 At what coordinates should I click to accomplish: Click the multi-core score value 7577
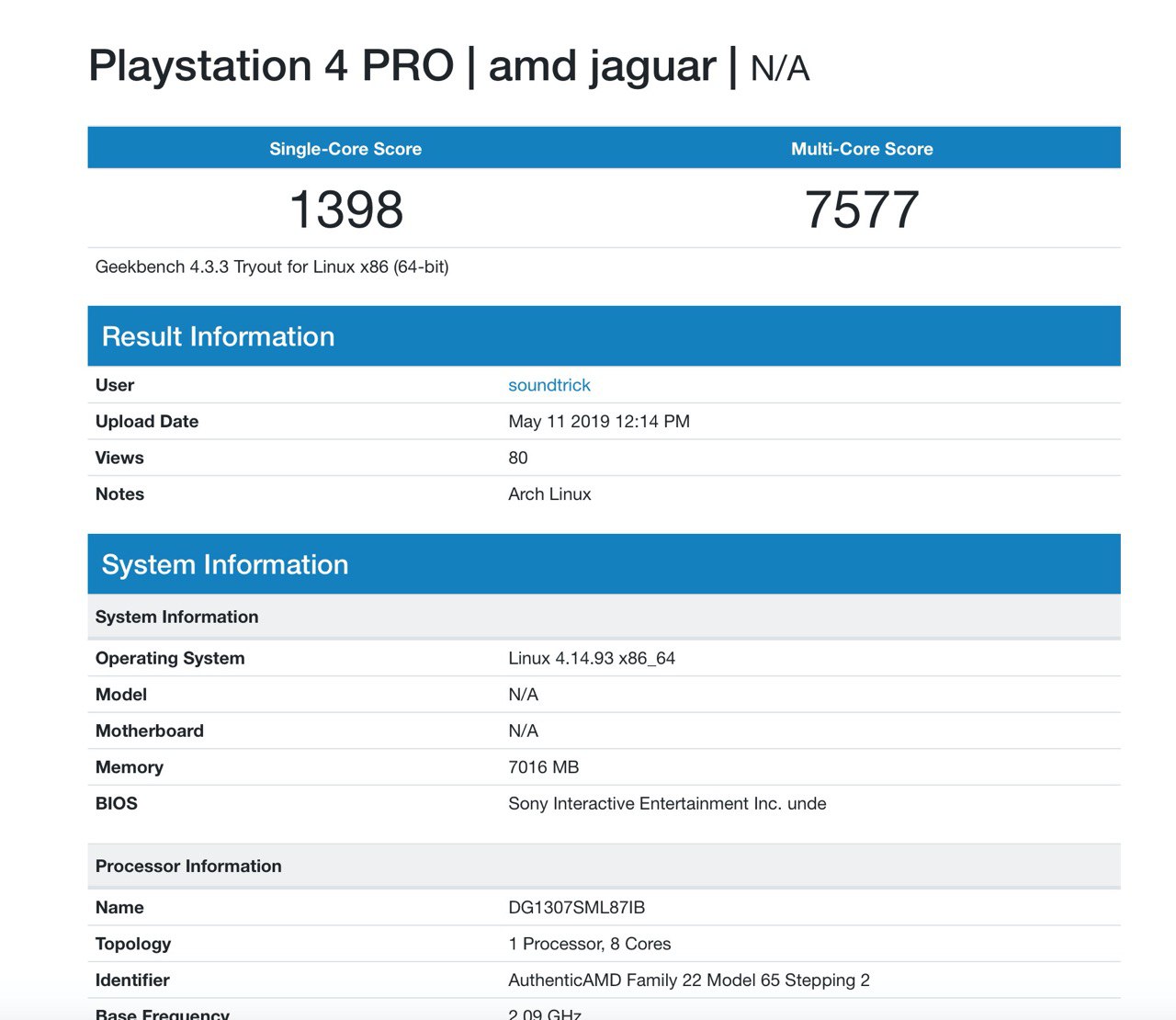coord(862,210)
